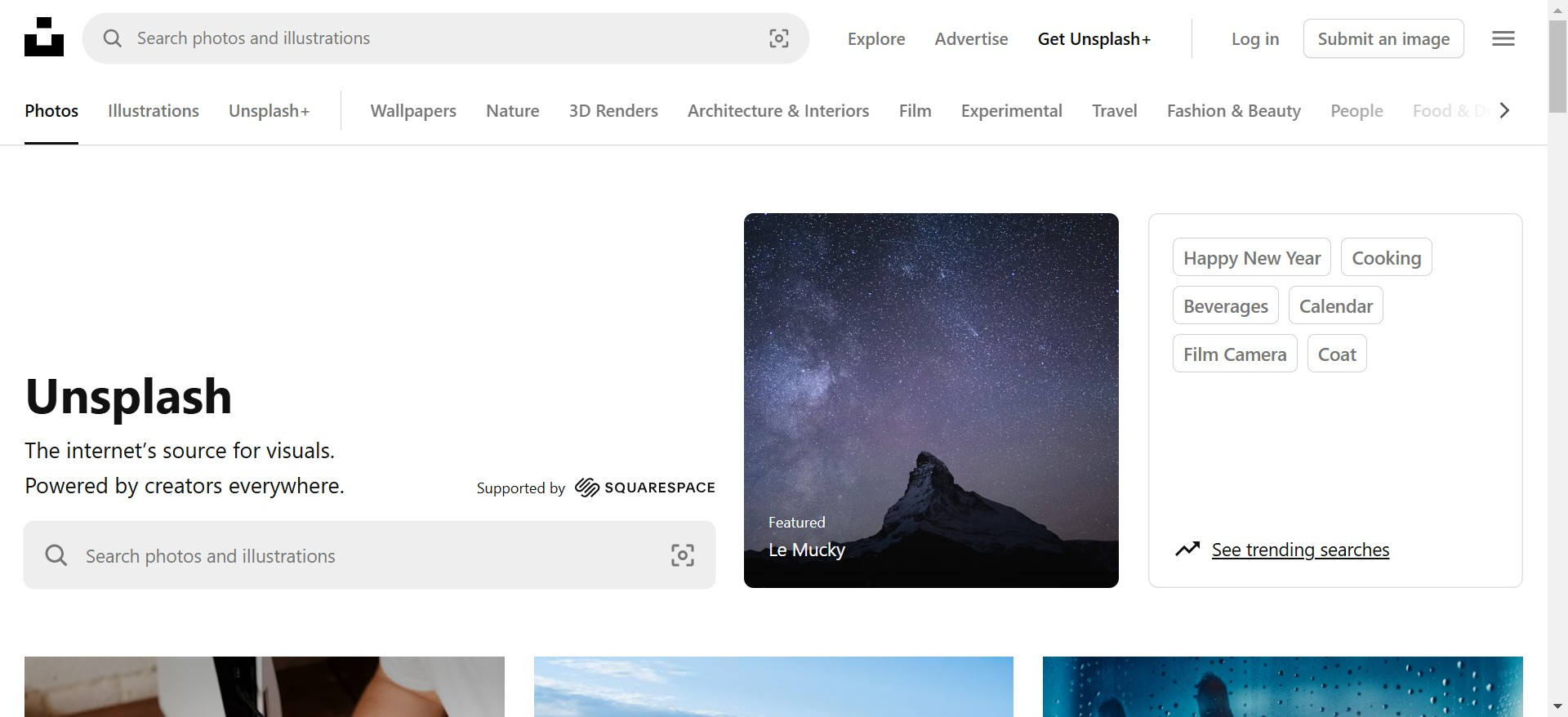Screen dimensions: 1568x717
Task: Open the Unsplash+ tab
Action: point(269,111)
